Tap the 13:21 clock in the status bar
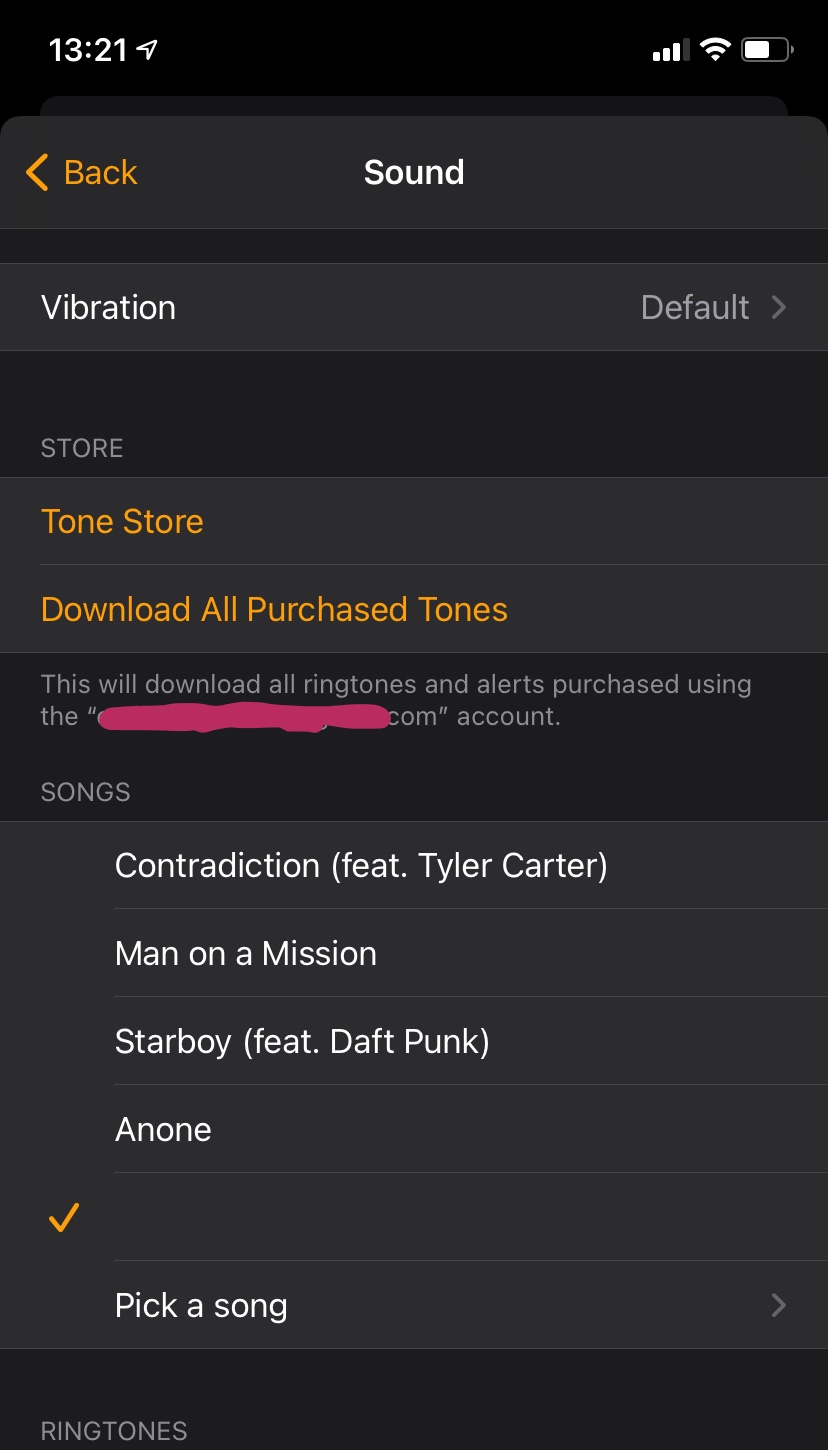Viewport: 828px width, 1450px height. click(x=88, y=49)
